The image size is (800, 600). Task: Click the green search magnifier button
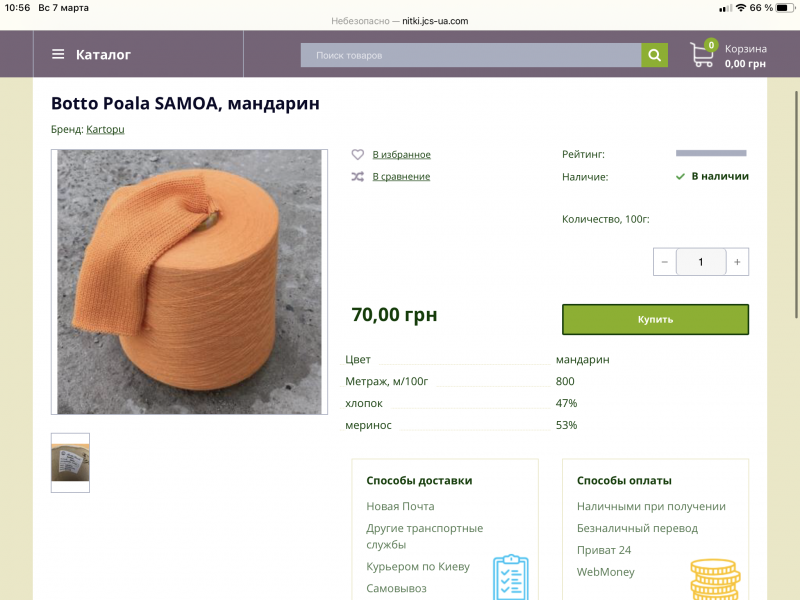(655, 55)
